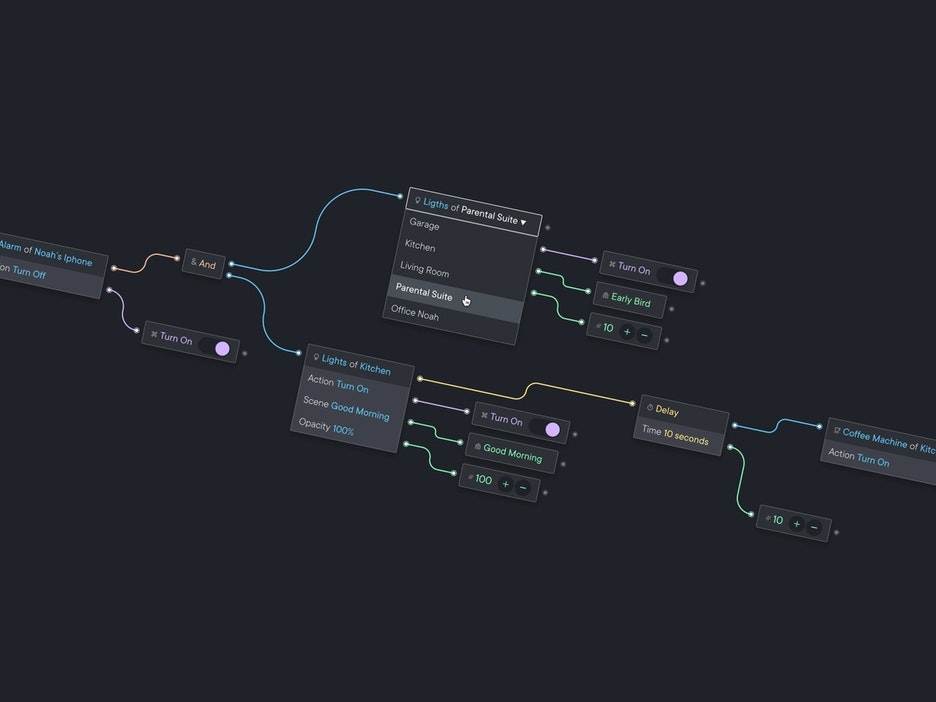Click the blue input port of Coffee Machine node
This screenshot has width=936, height=702.
pyautogui.click(x=819, y=426)
